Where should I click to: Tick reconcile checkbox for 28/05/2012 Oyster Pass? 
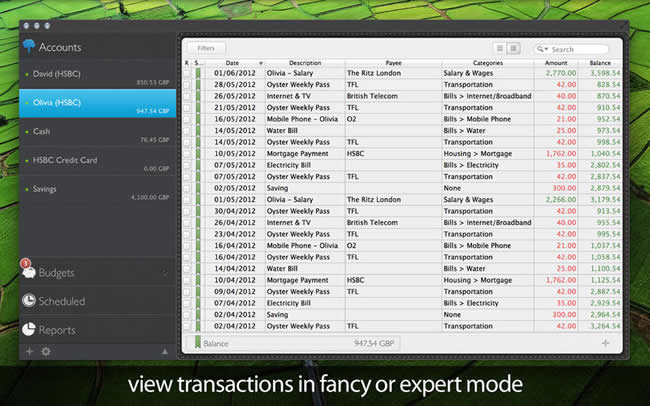click(187, 85)
